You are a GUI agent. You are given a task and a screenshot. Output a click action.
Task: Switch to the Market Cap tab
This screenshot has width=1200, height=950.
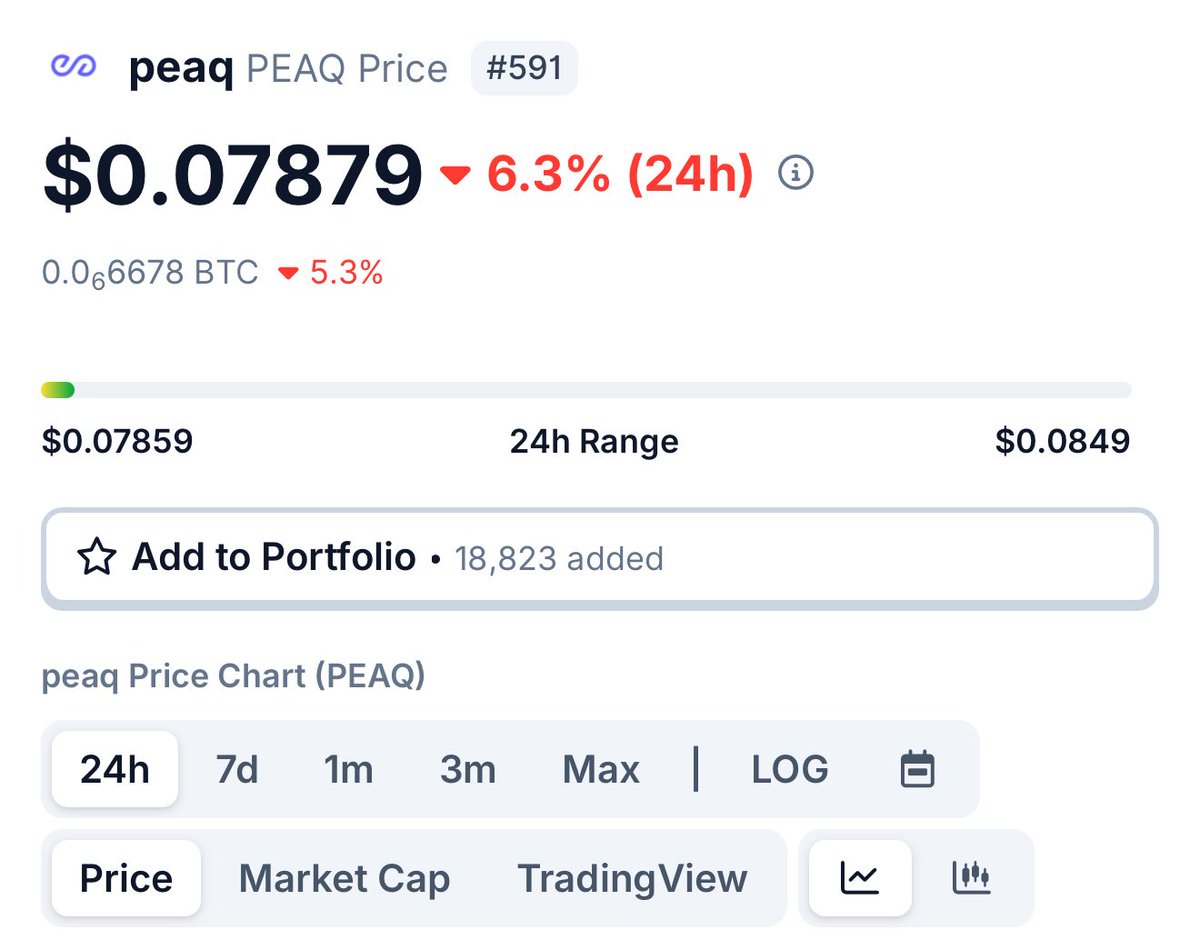344,878
